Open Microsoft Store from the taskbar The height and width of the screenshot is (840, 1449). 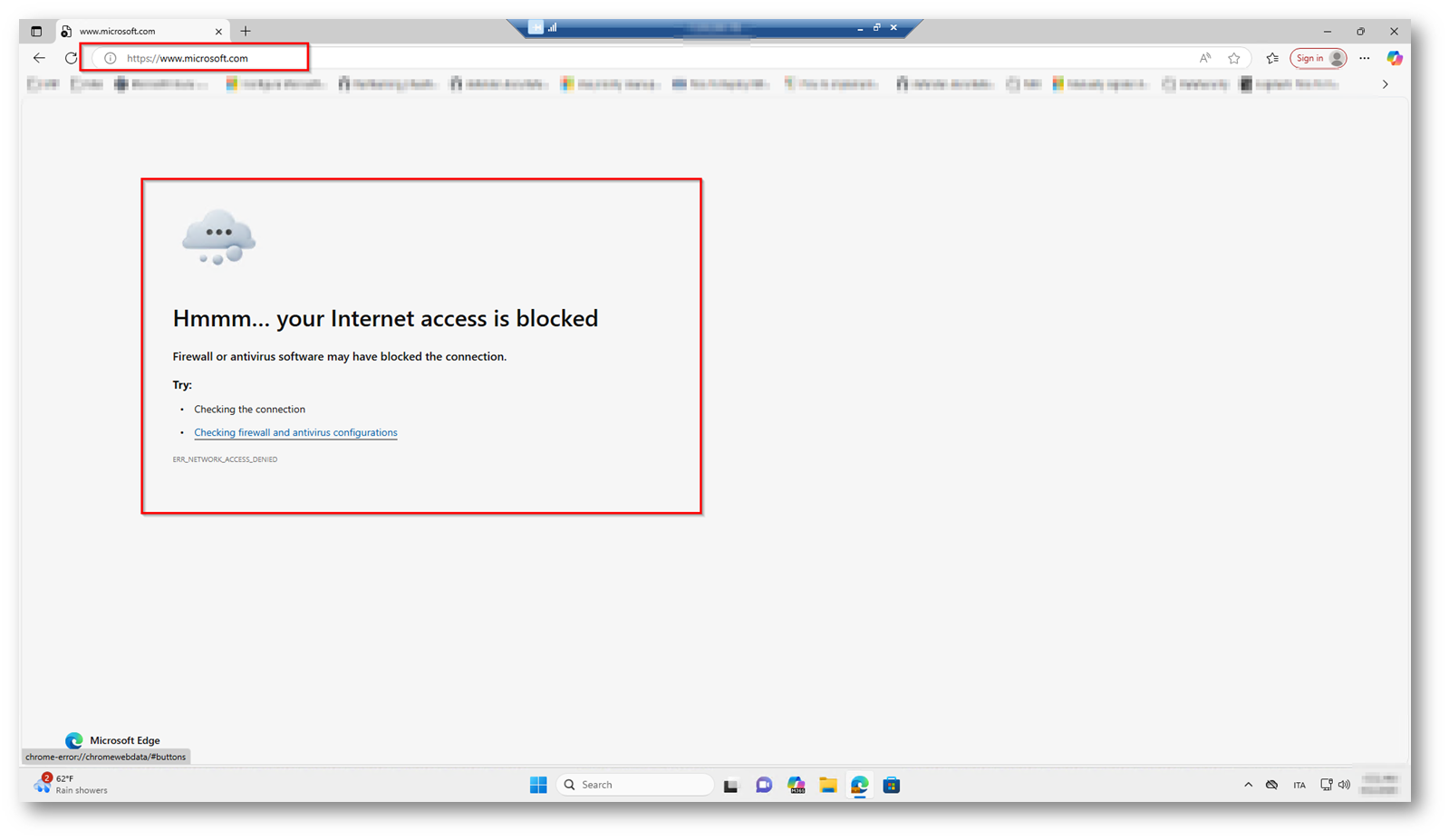892,785
